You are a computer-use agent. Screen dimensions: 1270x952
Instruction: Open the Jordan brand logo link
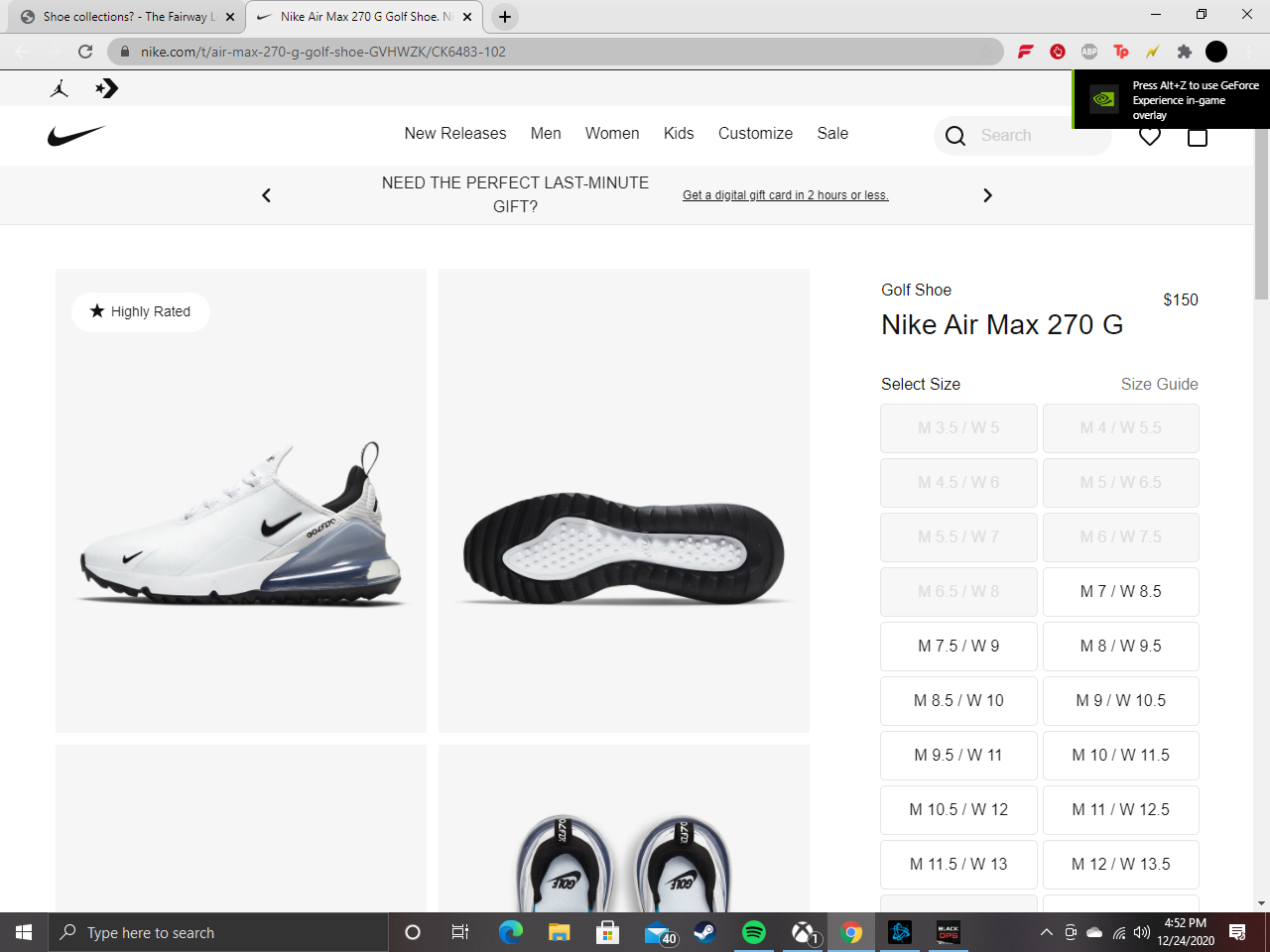tap(60, 88)
